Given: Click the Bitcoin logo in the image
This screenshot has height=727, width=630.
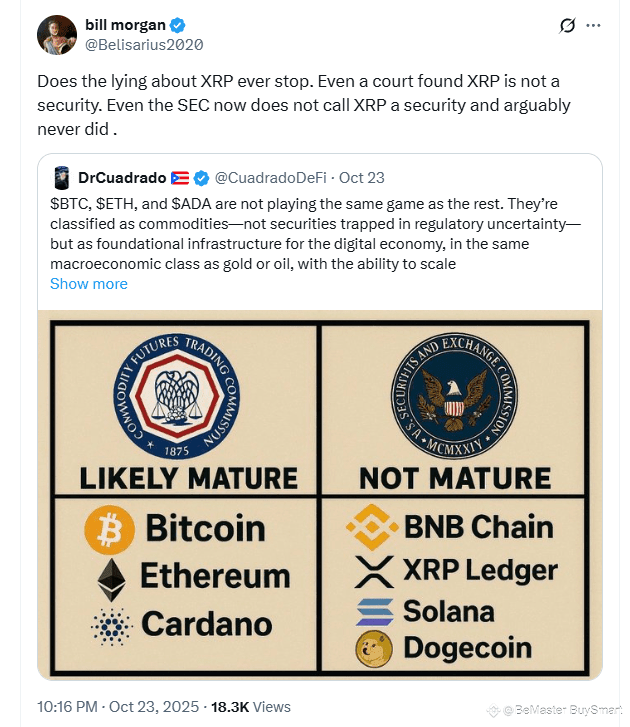Looking at the screenshot, I should [x=110, y=530].
